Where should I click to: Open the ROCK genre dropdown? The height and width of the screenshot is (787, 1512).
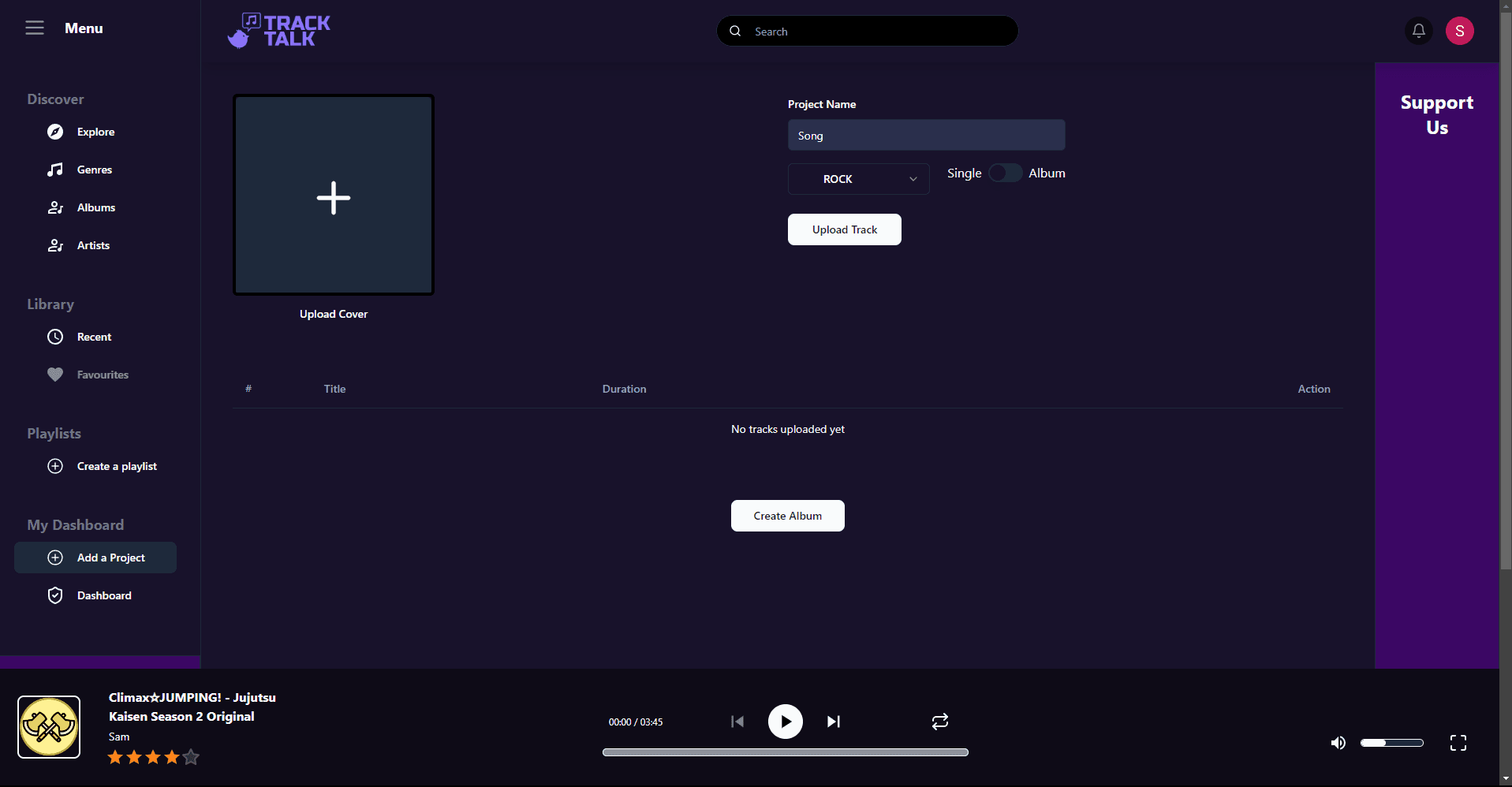[857, 179]
